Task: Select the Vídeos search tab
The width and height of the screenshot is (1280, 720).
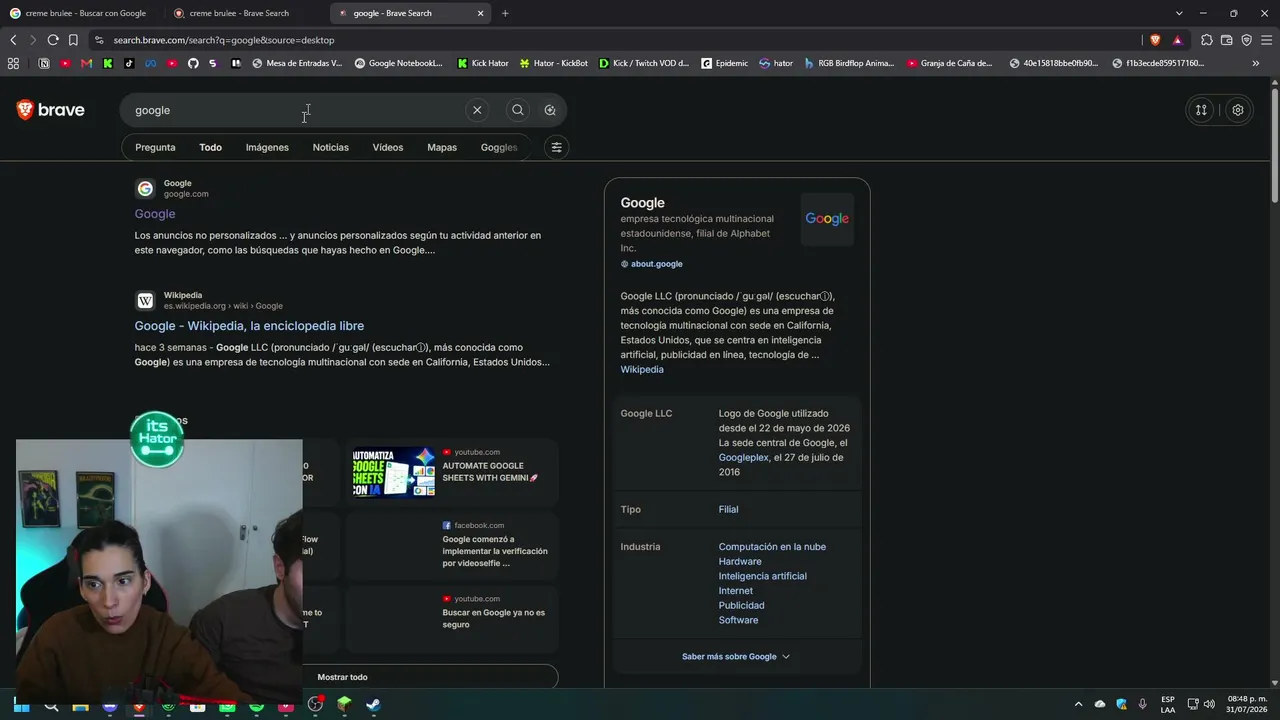Action: 388,147
